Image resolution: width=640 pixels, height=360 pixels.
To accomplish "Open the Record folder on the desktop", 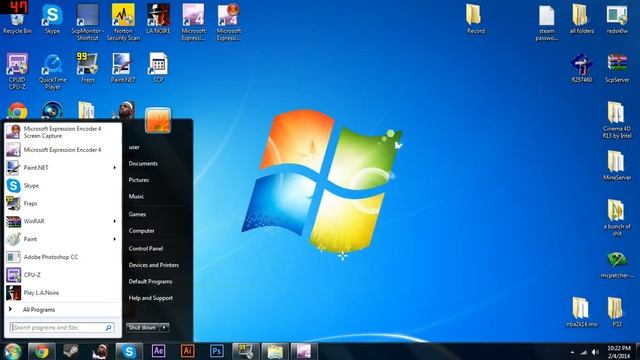I will click(476, 20).
